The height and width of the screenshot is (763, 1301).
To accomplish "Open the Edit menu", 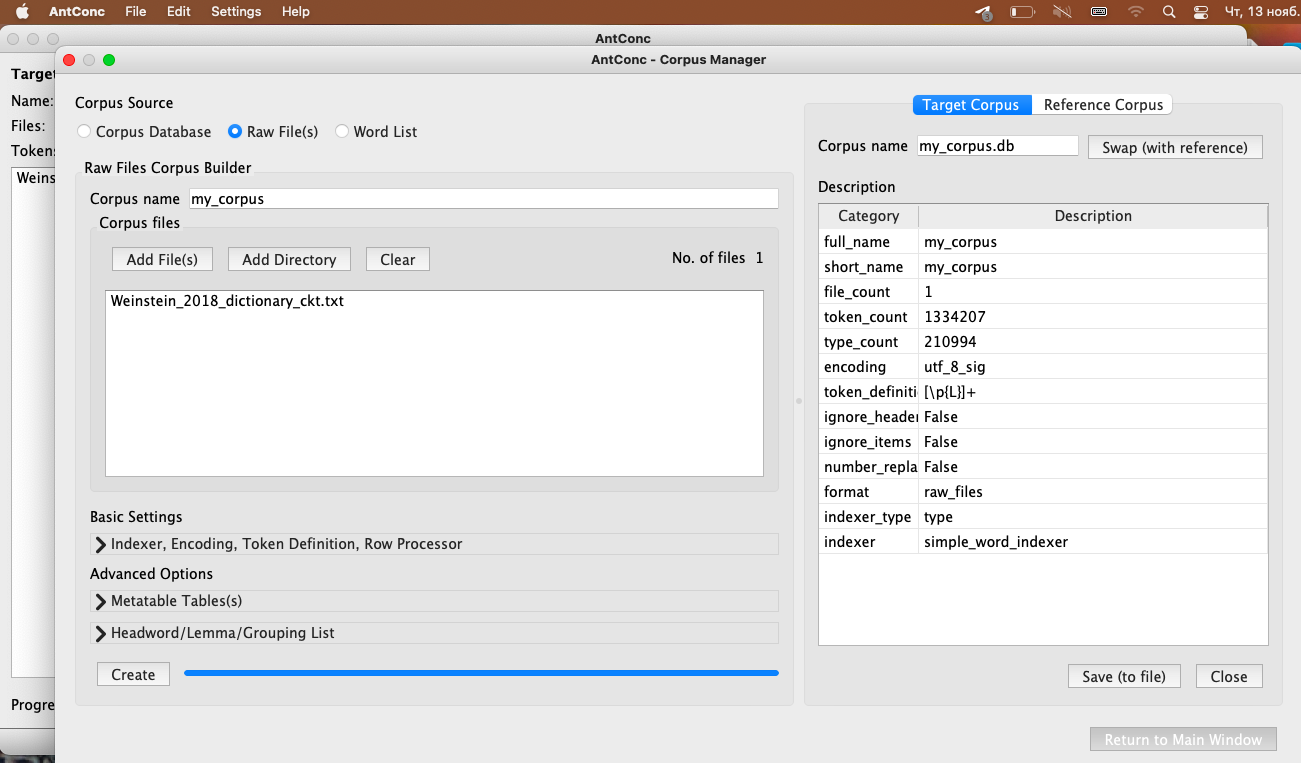I will coord(179,12).
